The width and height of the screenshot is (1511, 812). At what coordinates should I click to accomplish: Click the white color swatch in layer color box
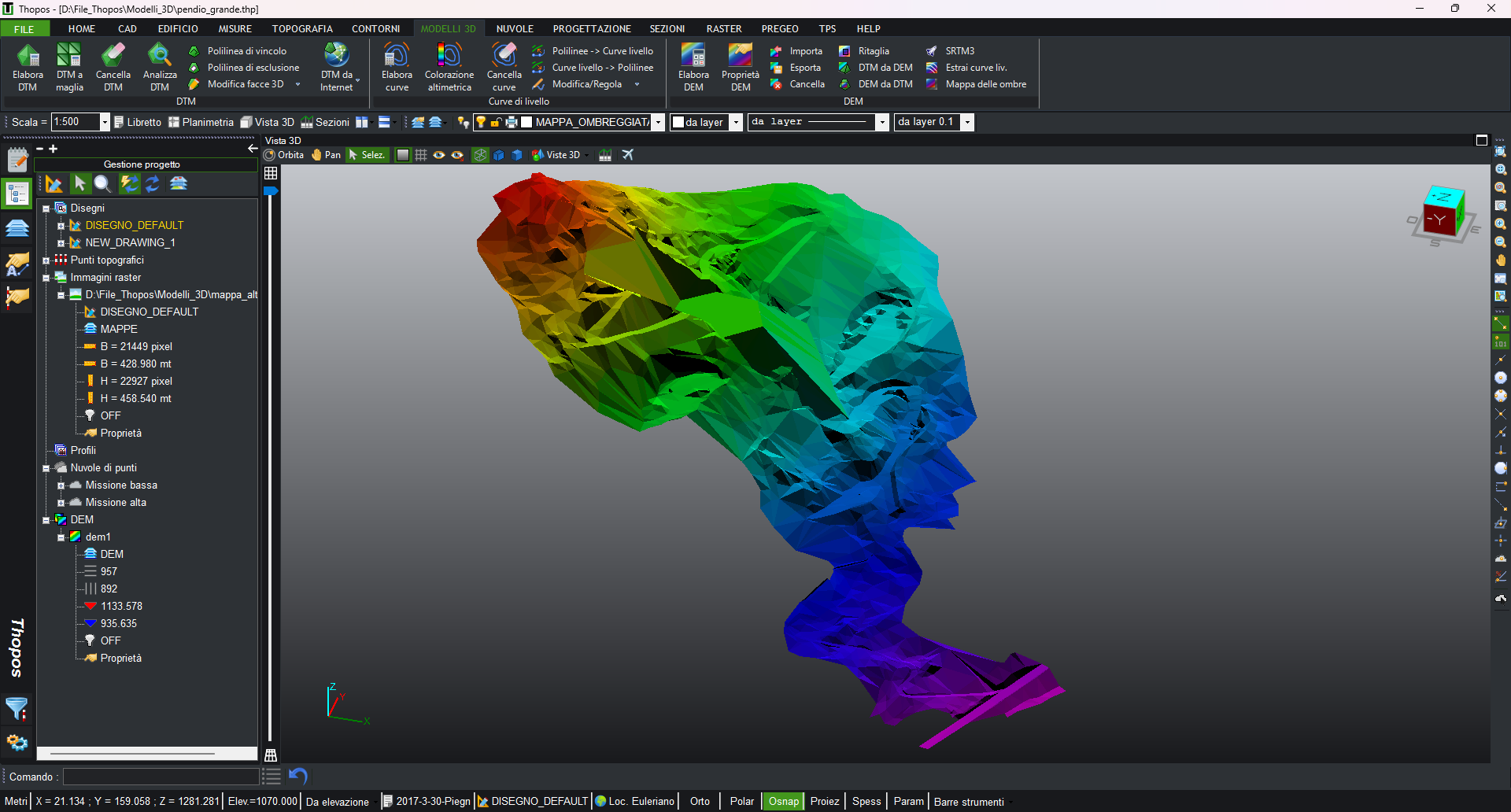tap(678, 122)
